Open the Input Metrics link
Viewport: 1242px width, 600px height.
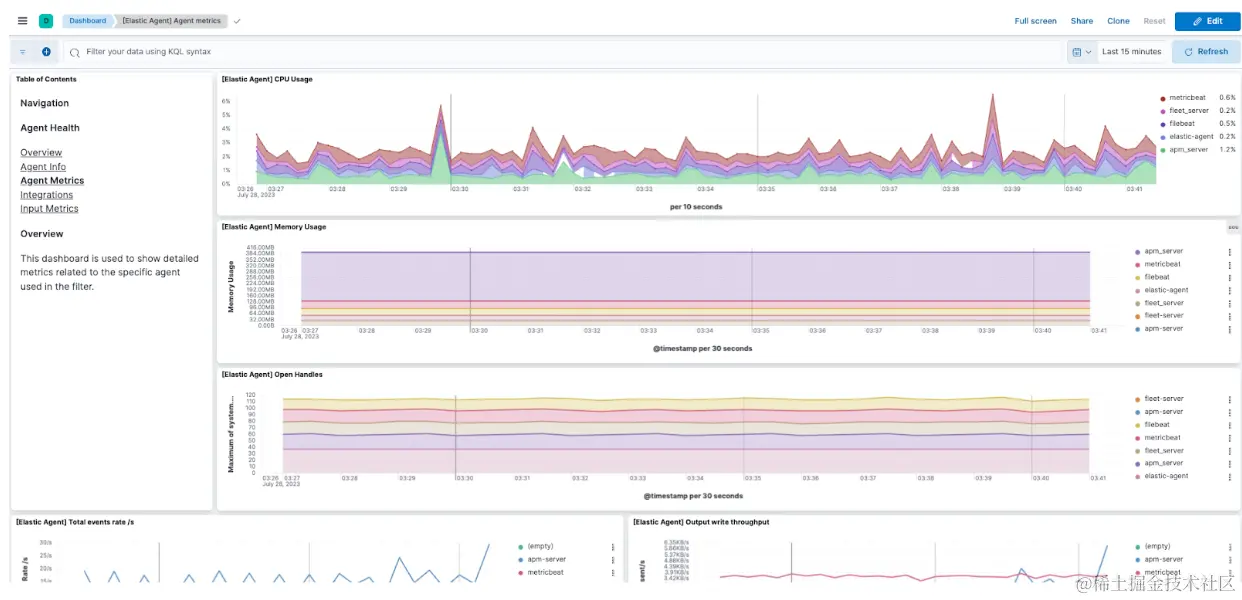49,209
